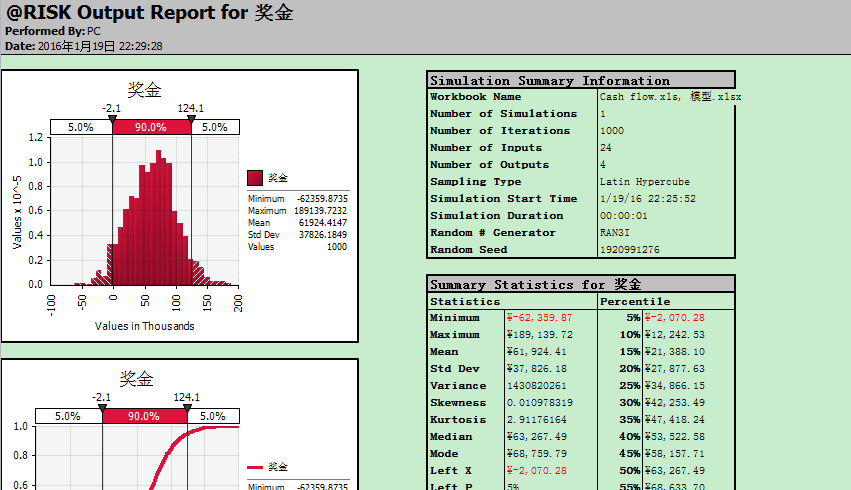Click the cumulative chart title 奖金

(136, 378)
